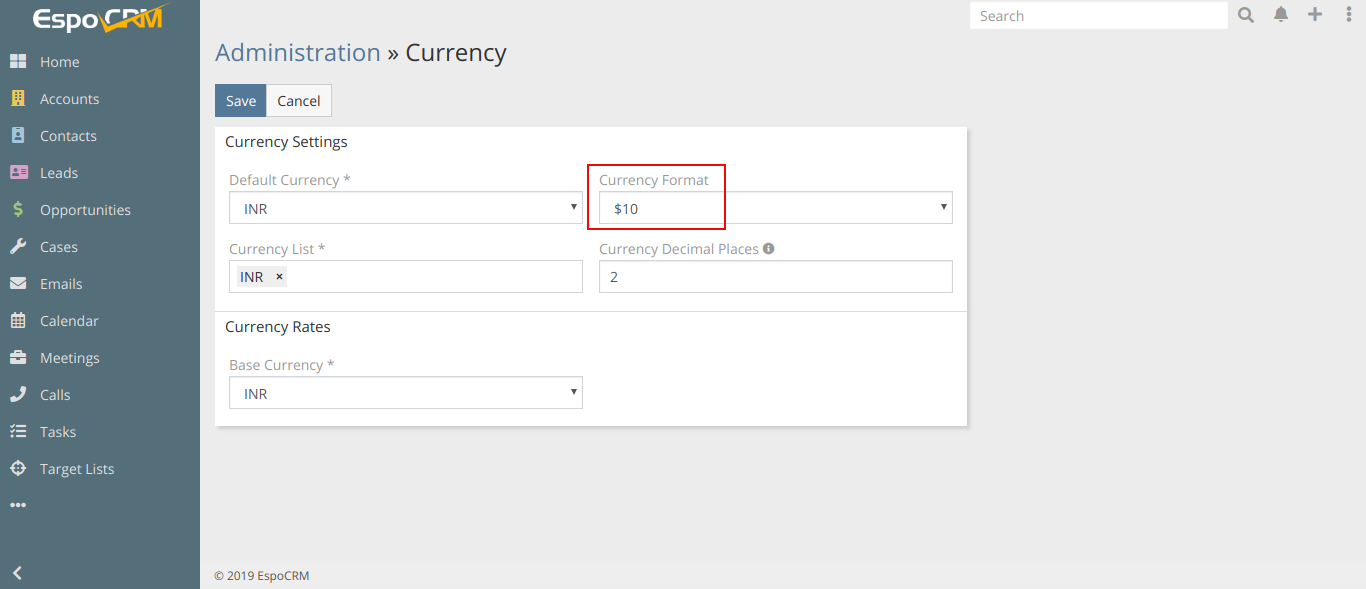Screen dimensions: 1366x589
Task: Open the Default Currency dropdown
Action: pyautogui.click(x=405, y=208)
